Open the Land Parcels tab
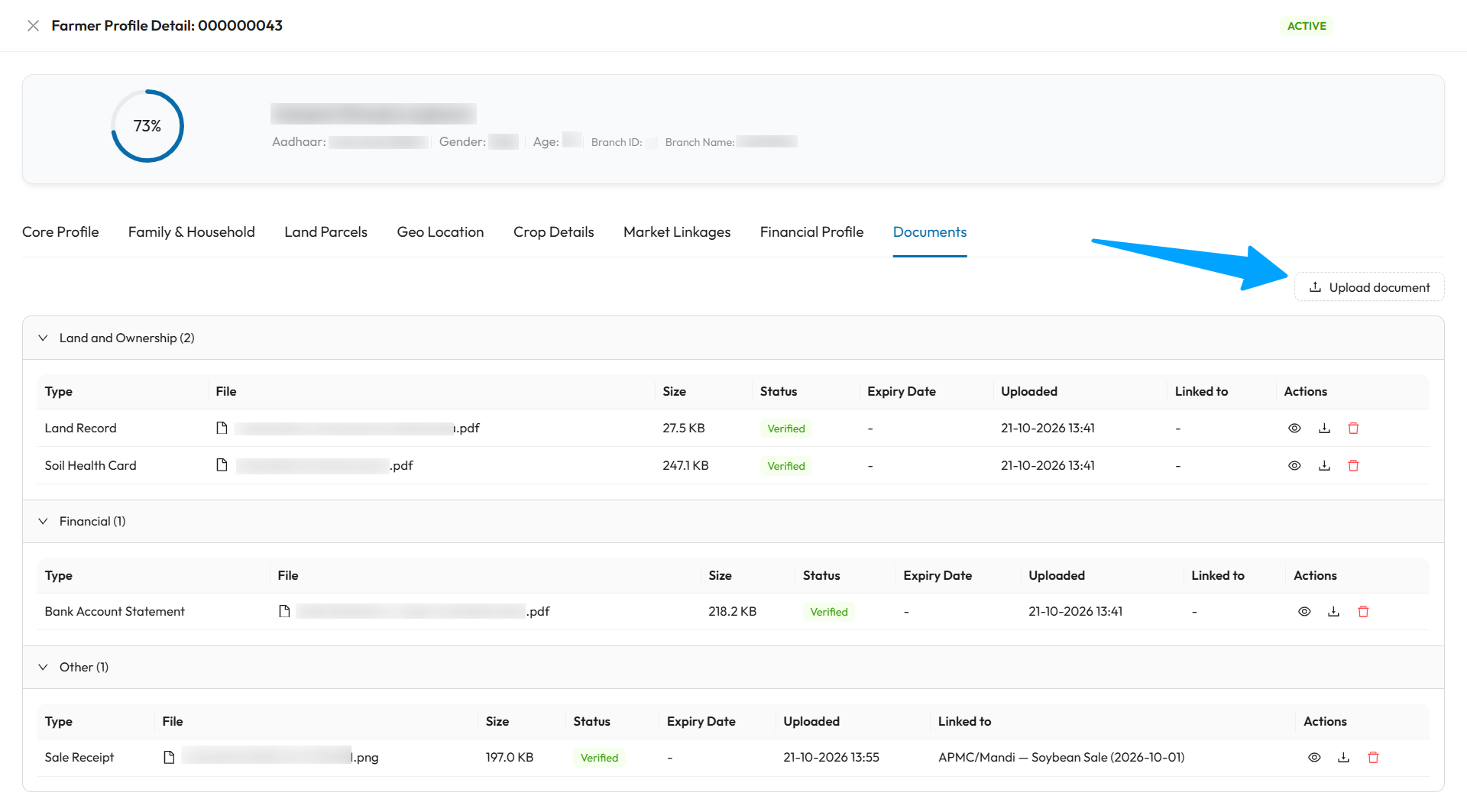This screenshot has width=1467, height=812. pyautogui.click(x=325, y=232)
